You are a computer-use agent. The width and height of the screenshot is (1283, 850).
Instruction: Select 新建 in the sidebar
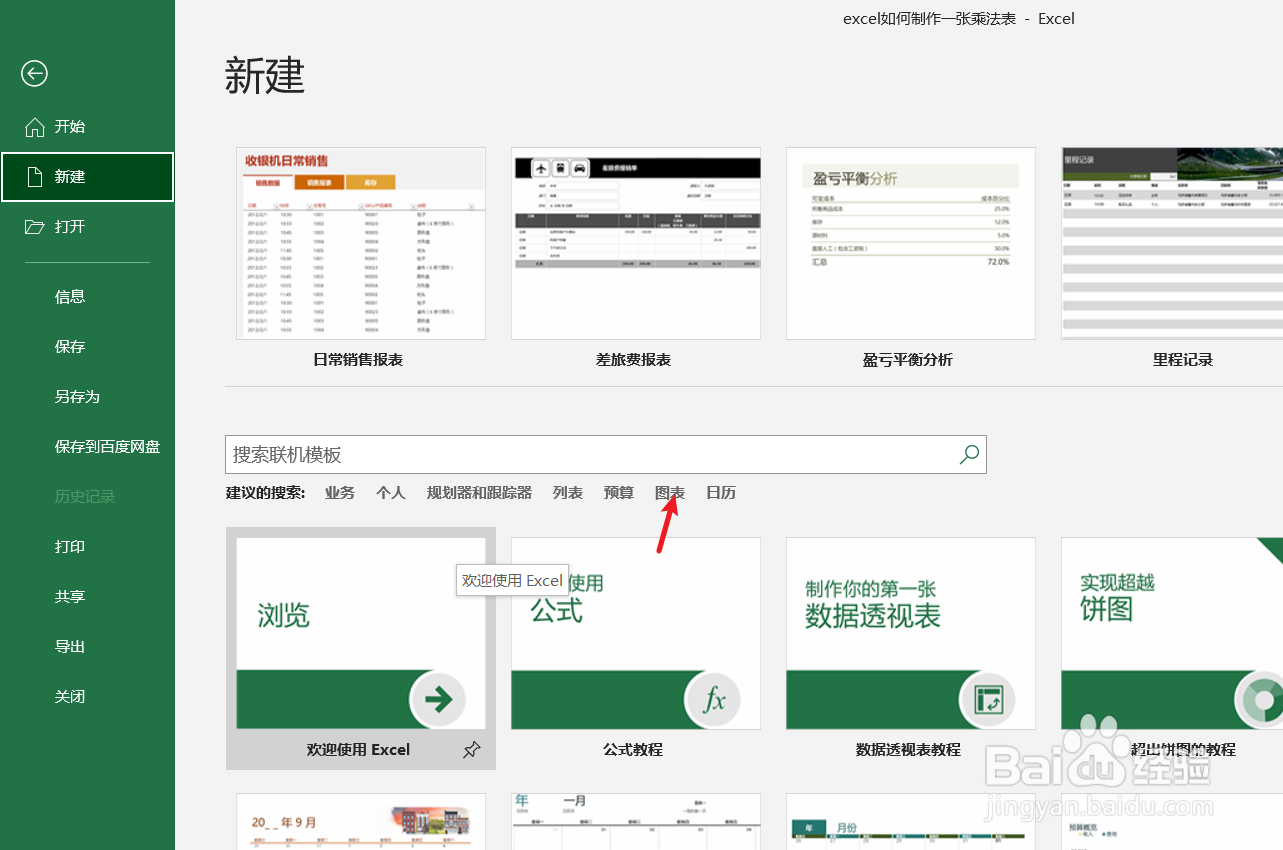88,177
